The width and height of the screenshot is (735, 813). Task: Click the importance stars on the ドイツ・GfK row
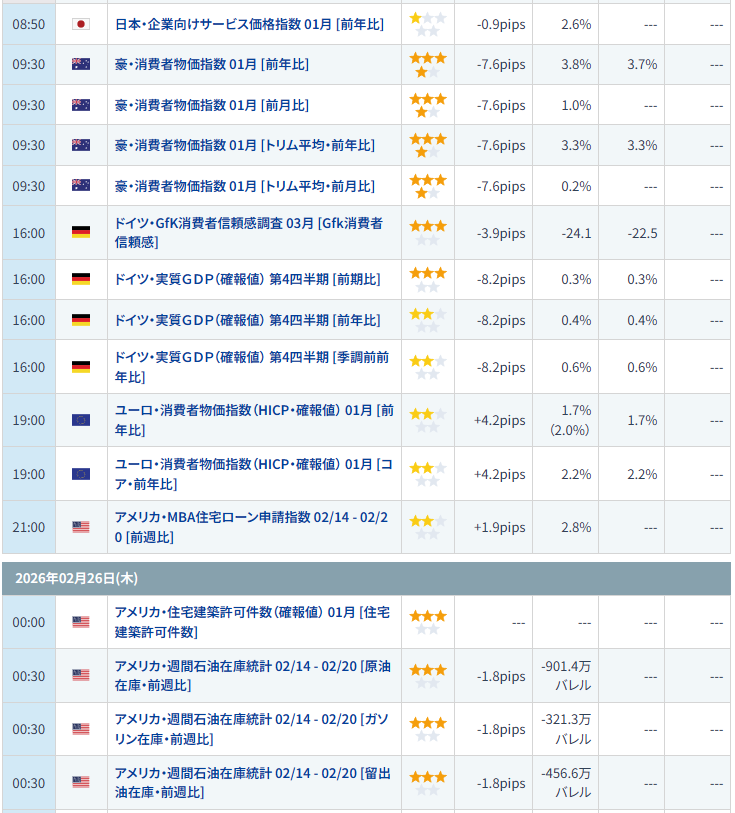pyautogui.click(x=428, y=233)
